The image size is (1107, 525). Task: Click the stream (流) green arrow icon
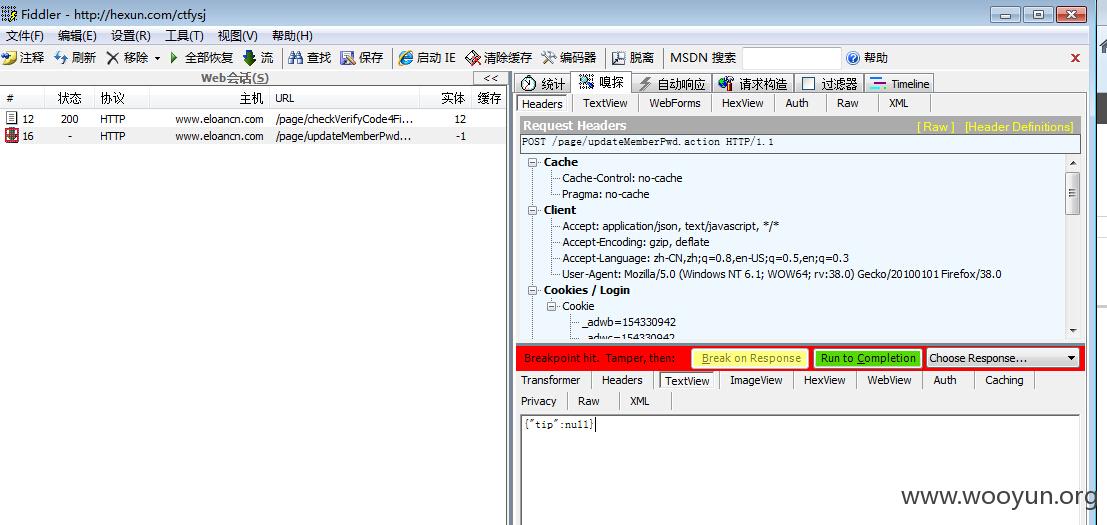pyautogui.click(x=249, y=58)
